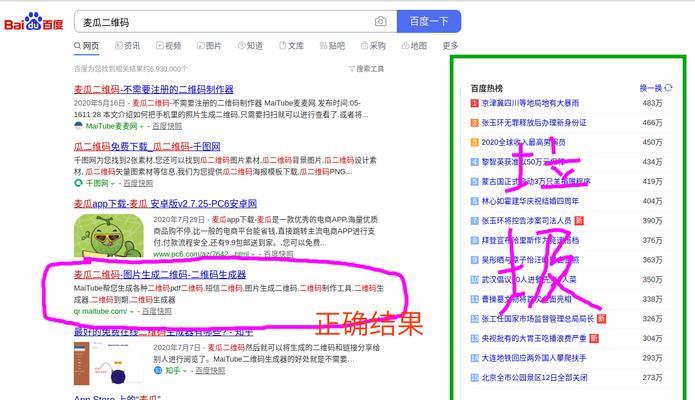Open the 知道 tab
695x400 pixels.
250,46
